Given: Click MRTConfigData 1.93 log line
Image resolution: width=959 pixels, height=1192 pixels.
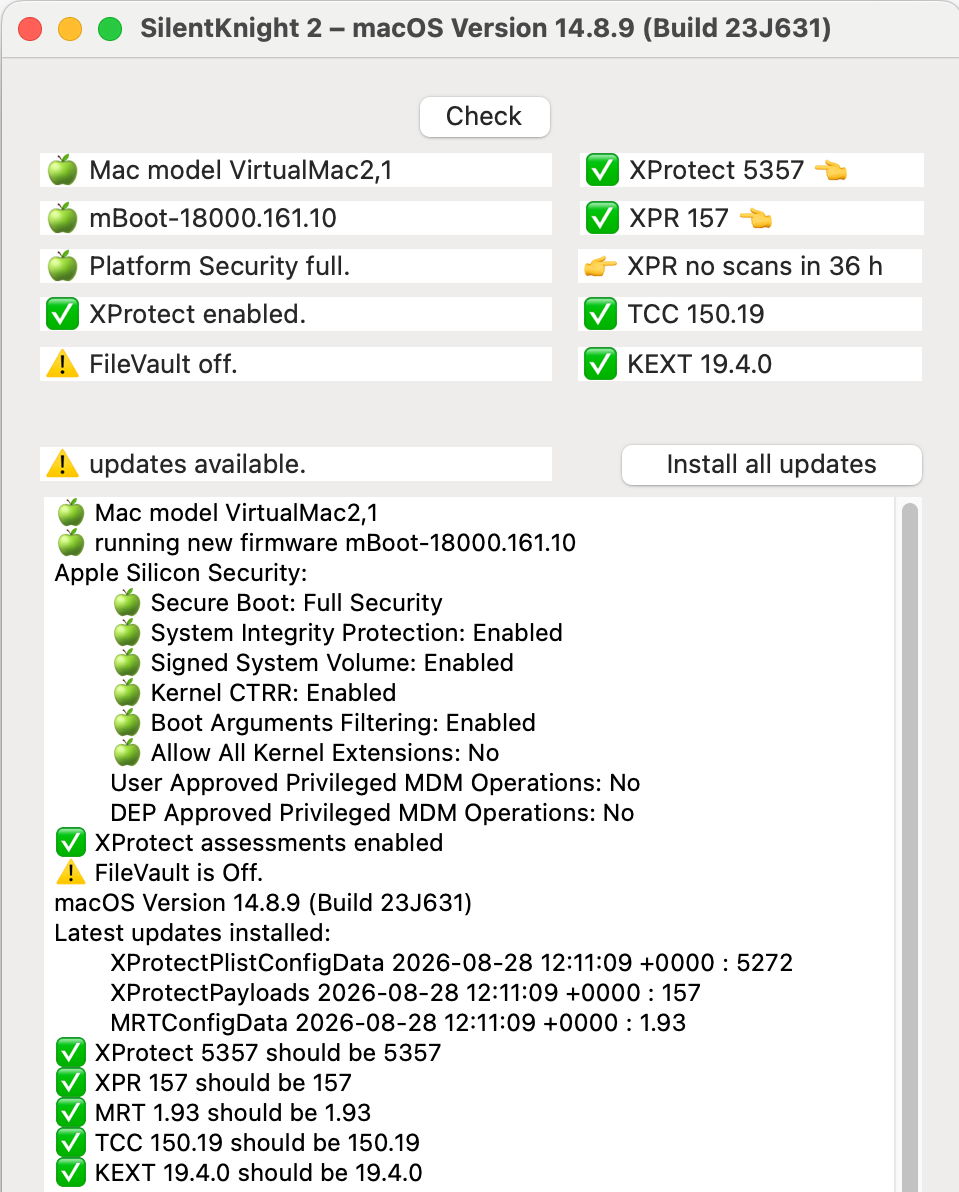Looking at the screenshot, I should click(x=398, y=1022).
